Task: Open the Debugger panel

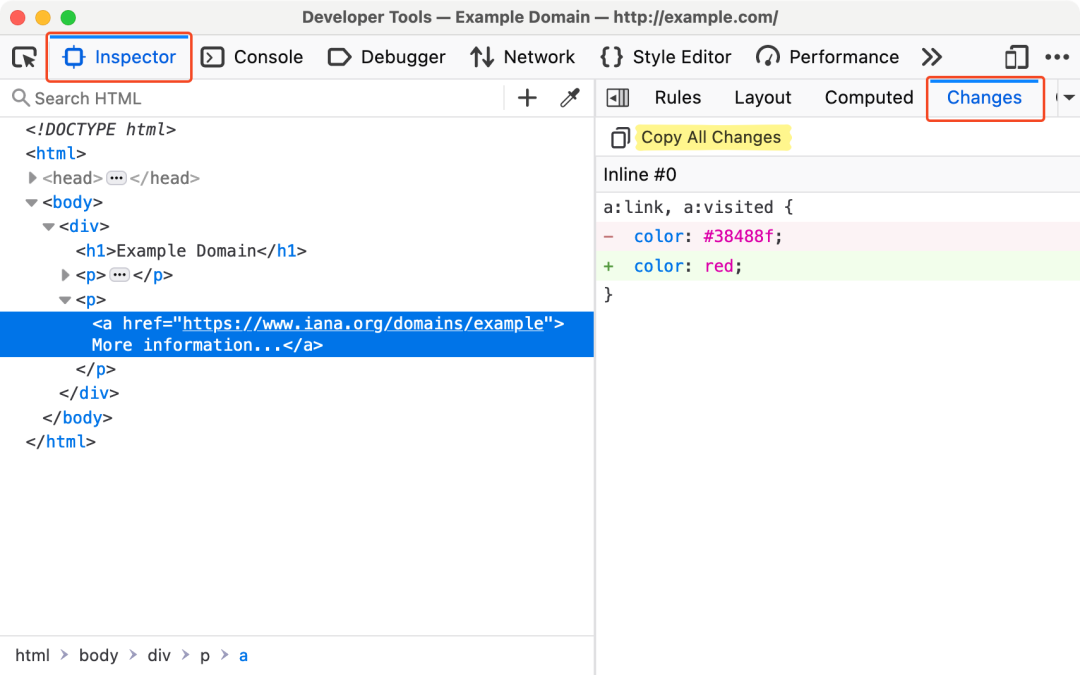Action: pyautogui.click(x=386, y=57)
